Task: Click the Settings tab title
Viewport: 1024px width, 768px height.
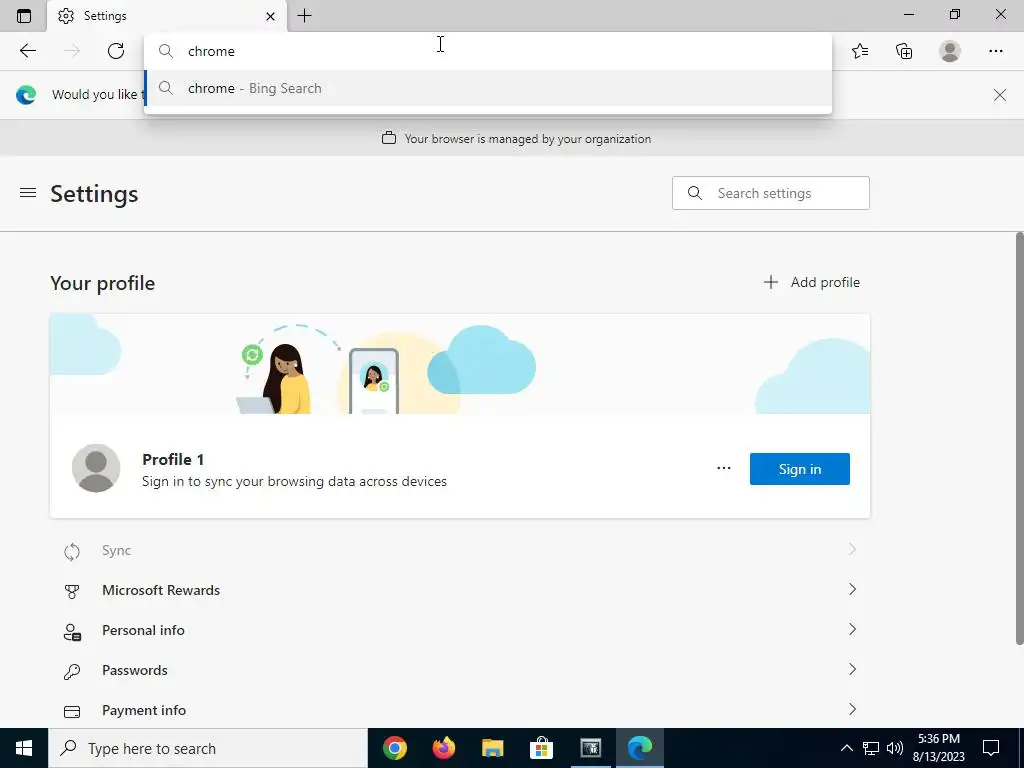Action: (x=105, y=16)
